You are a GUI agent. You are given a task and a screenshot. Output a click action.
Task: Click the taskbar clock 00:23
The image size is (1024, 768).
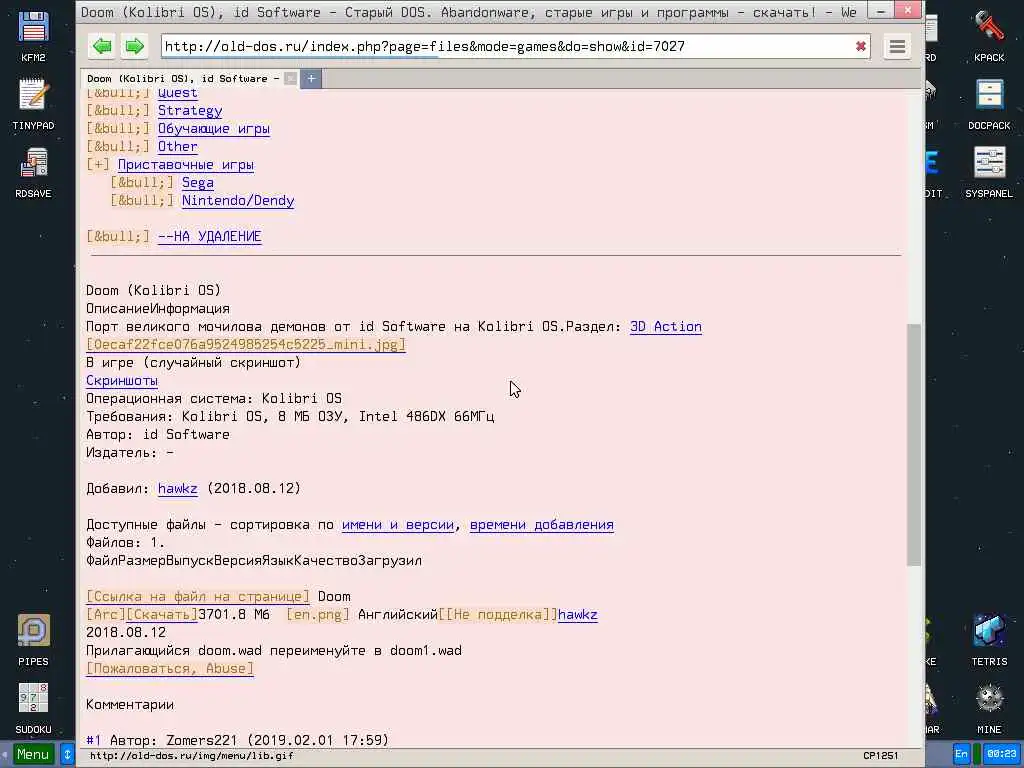(x=1001, y=754)
